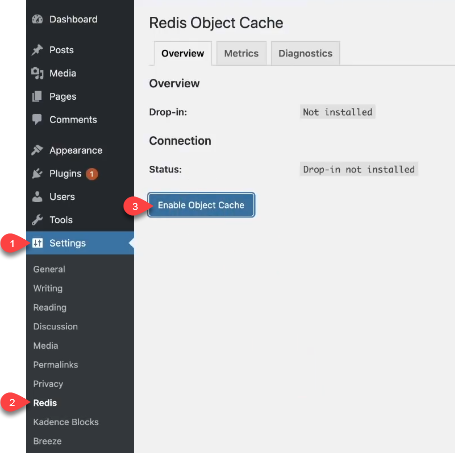This screenshot has height=453, width=455.
Task: Open the Breeze settings page
Action: click(47, 441)
